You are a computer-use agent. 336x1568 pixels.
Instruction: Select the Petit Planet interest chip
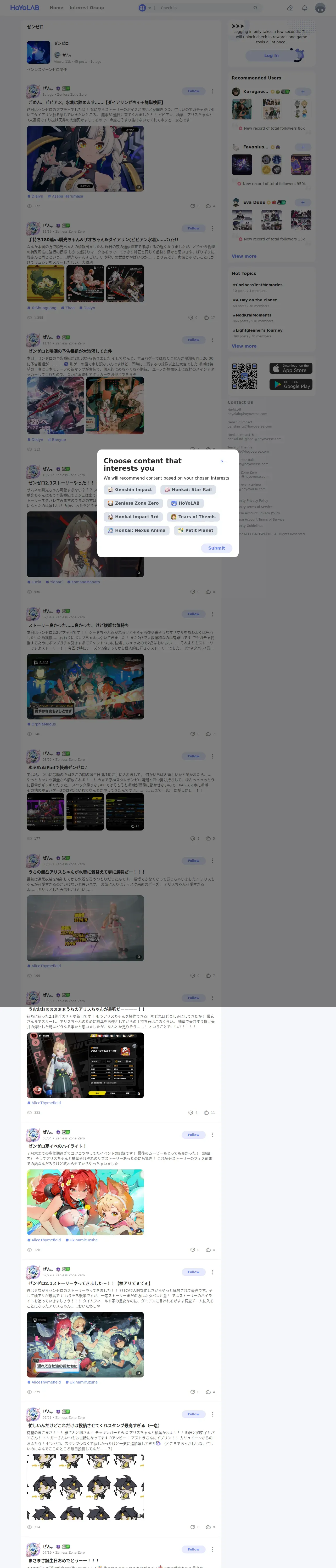click(x=196, y=530)
